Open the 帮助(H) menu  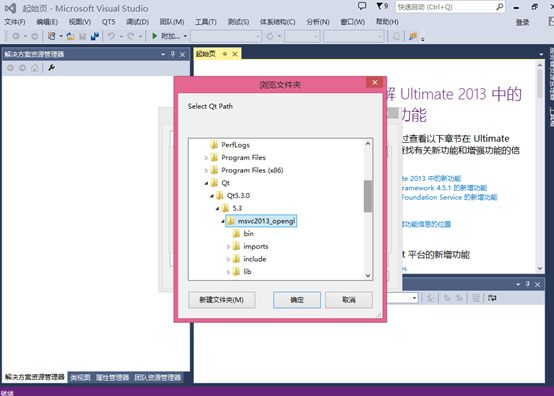[387, 22]
